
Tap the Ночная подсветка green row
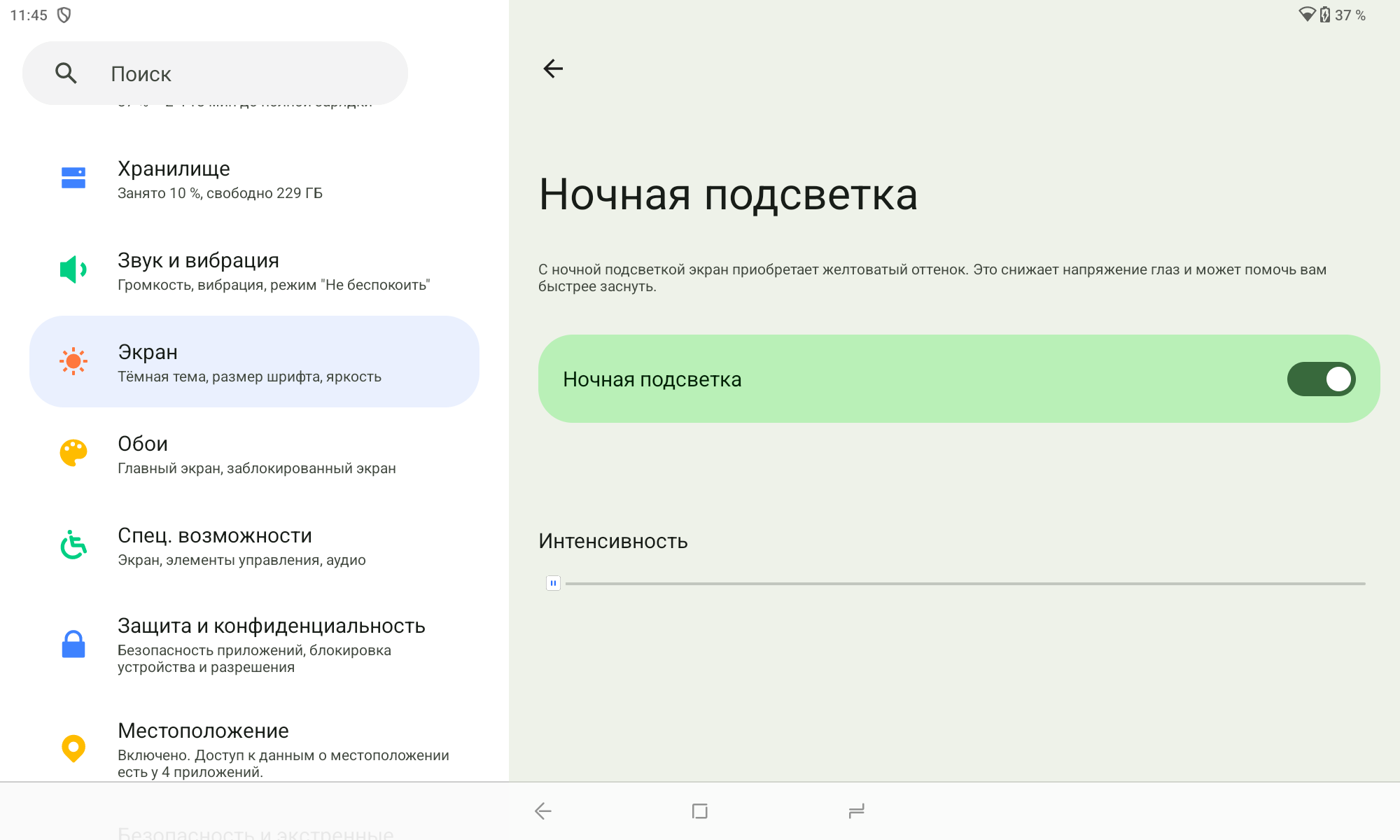tap(910, 379)
